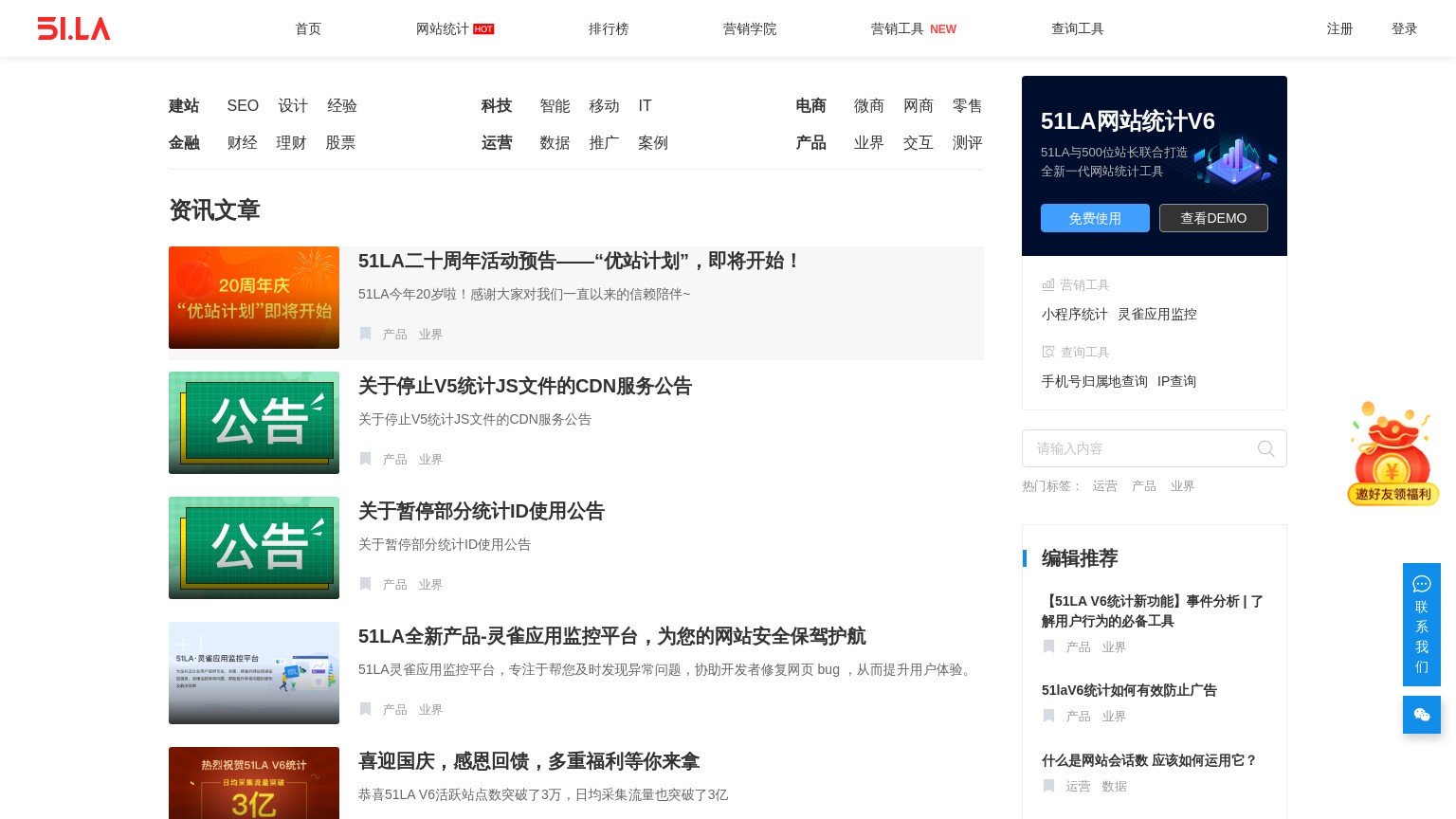Click the 建站 category heading

184,106
